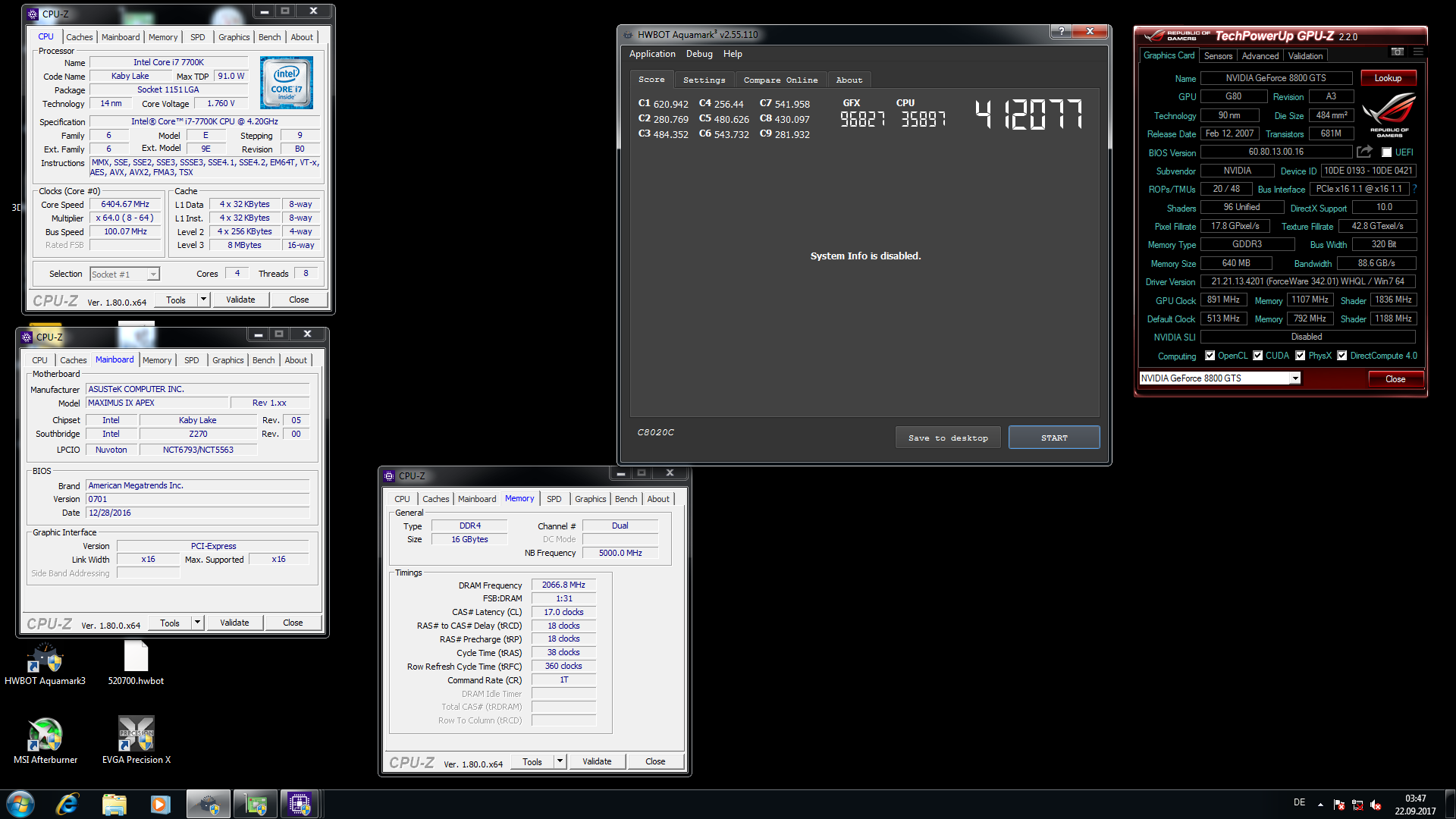
Task: Click the Show Desktop strip at taskbar end
Action: 1450,804
